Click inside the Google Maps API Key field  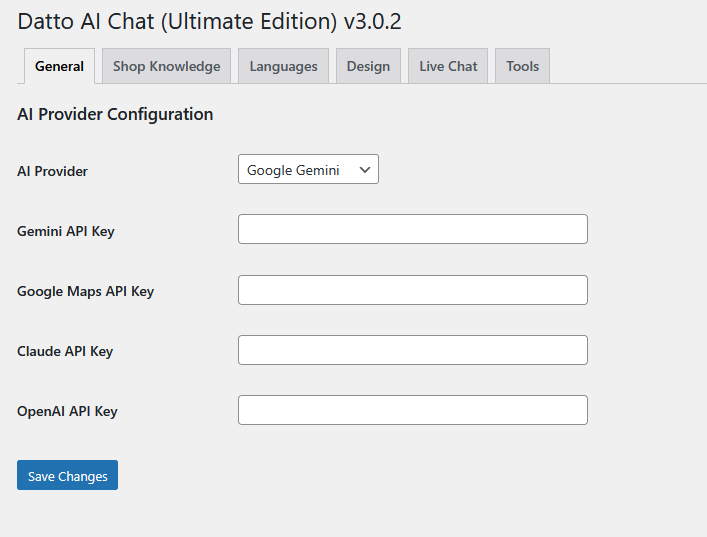pyautogui.click(x=412, y=290)
